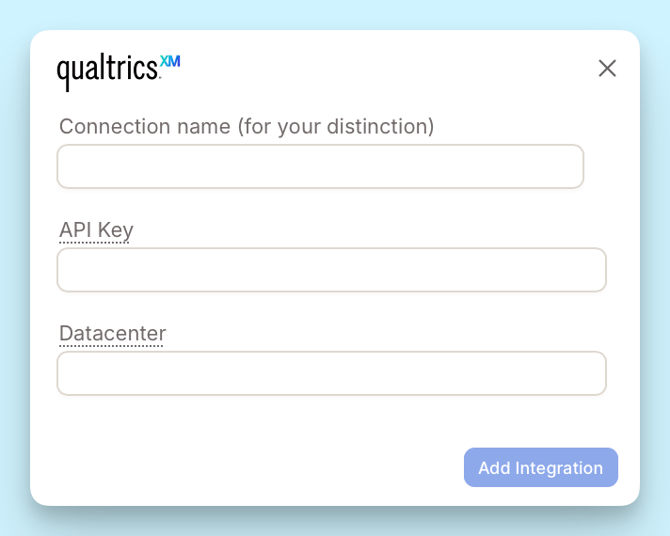Click the Connection name label text
This screenshot has width=670, height=536.
coord(247,127)
